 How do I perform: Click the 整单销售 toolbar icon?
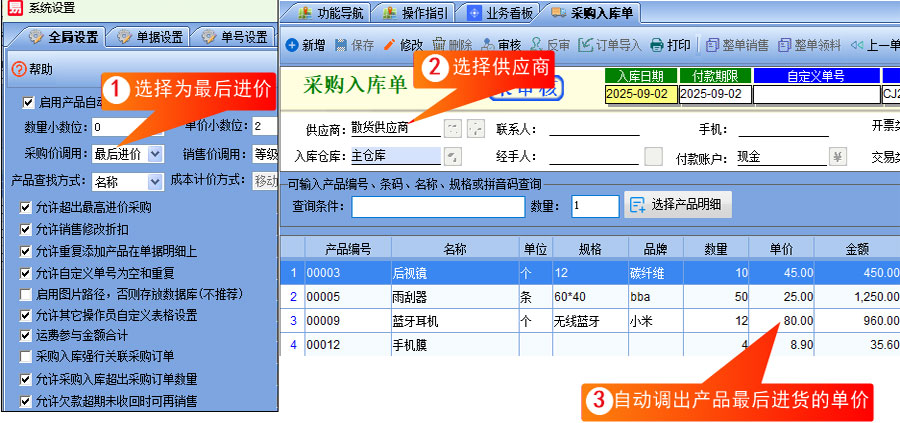[712, 45]
